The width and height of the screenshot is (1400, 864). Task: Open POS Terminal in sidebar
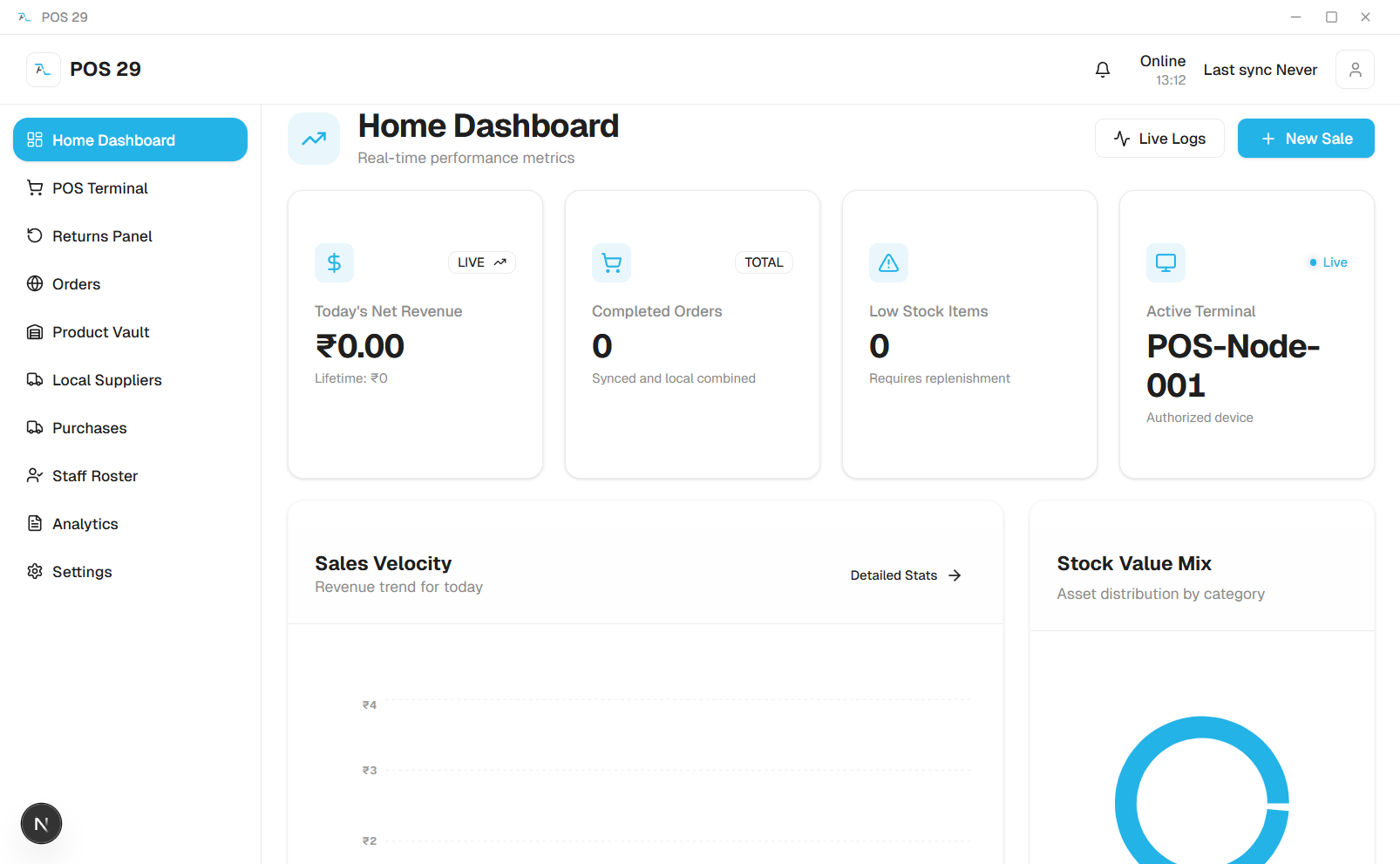(130, 187)
